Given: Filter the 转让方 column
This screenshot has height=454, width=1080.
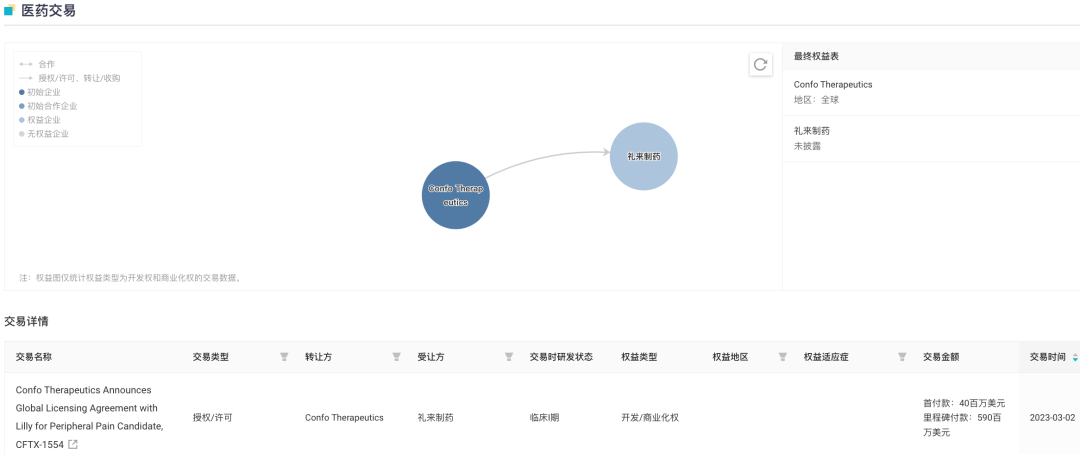Looking at the screenshot, I should point(396,357).
